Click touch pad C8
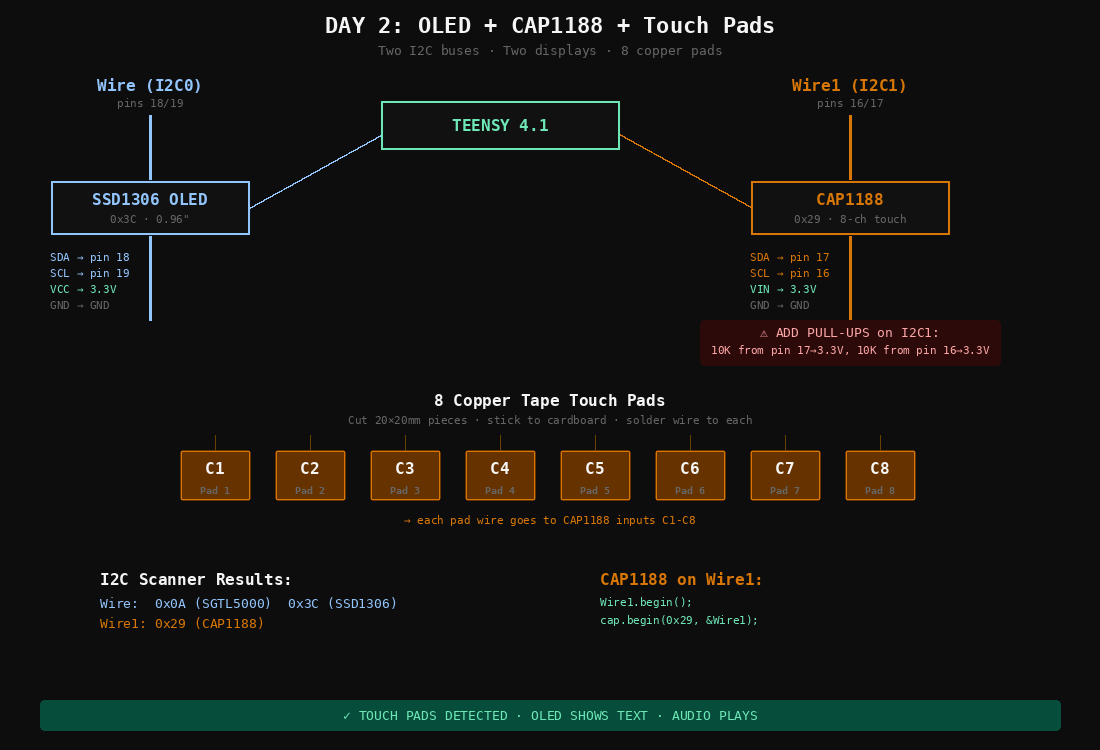 (880, 475)
